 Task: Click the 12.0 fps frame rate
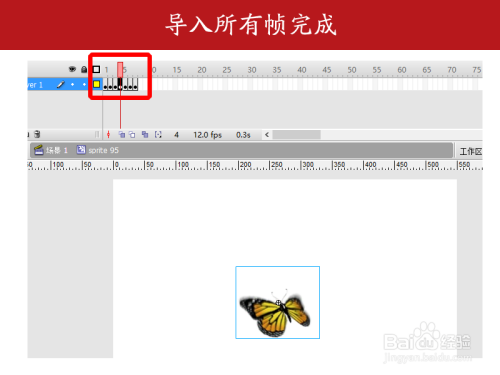[207, 135]
